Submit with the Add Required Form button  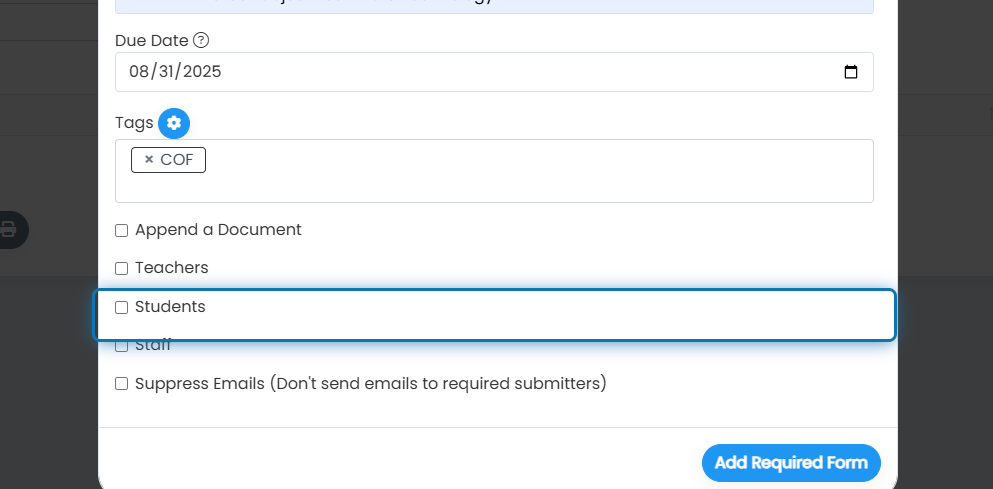[791, 463]
